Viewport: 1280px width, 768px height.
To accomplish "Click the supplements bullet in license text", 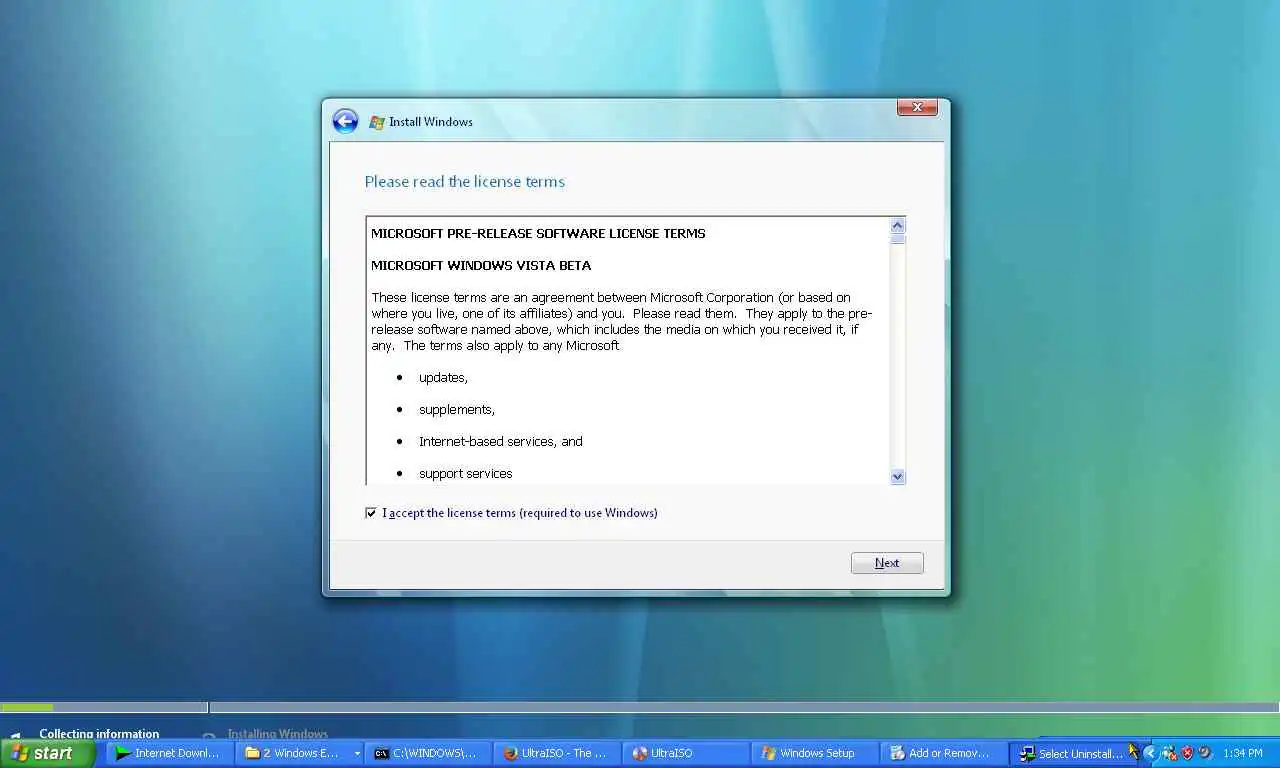I will (457, 410).
